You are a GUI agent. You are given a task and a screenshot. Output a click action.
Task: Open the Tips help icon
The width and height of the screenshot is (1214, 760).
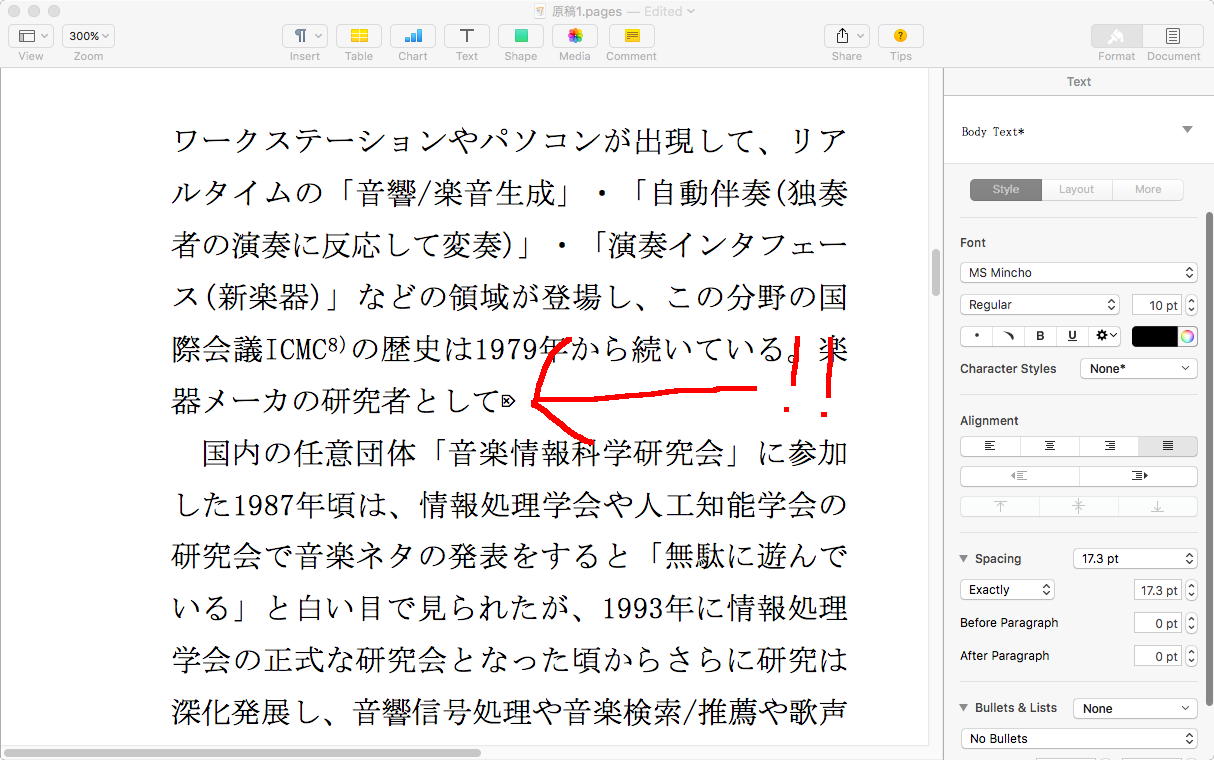tap(900, 36)
